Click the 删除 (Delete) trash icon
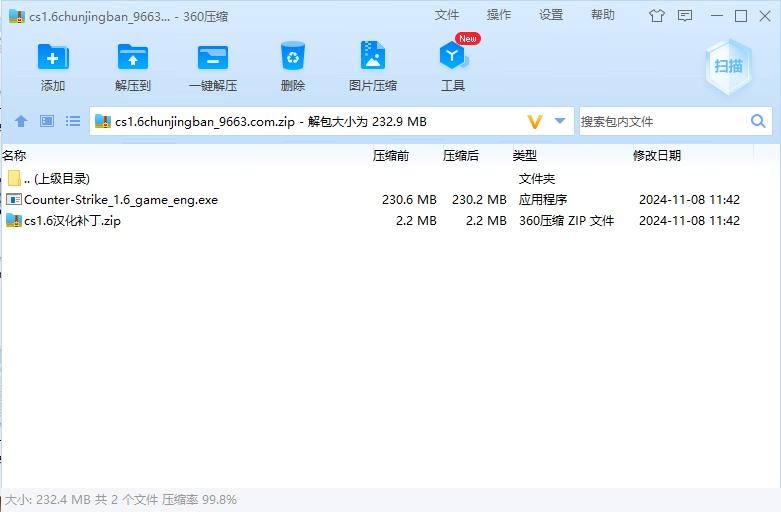Screen dimensions: 781x512 pos(292,56)
